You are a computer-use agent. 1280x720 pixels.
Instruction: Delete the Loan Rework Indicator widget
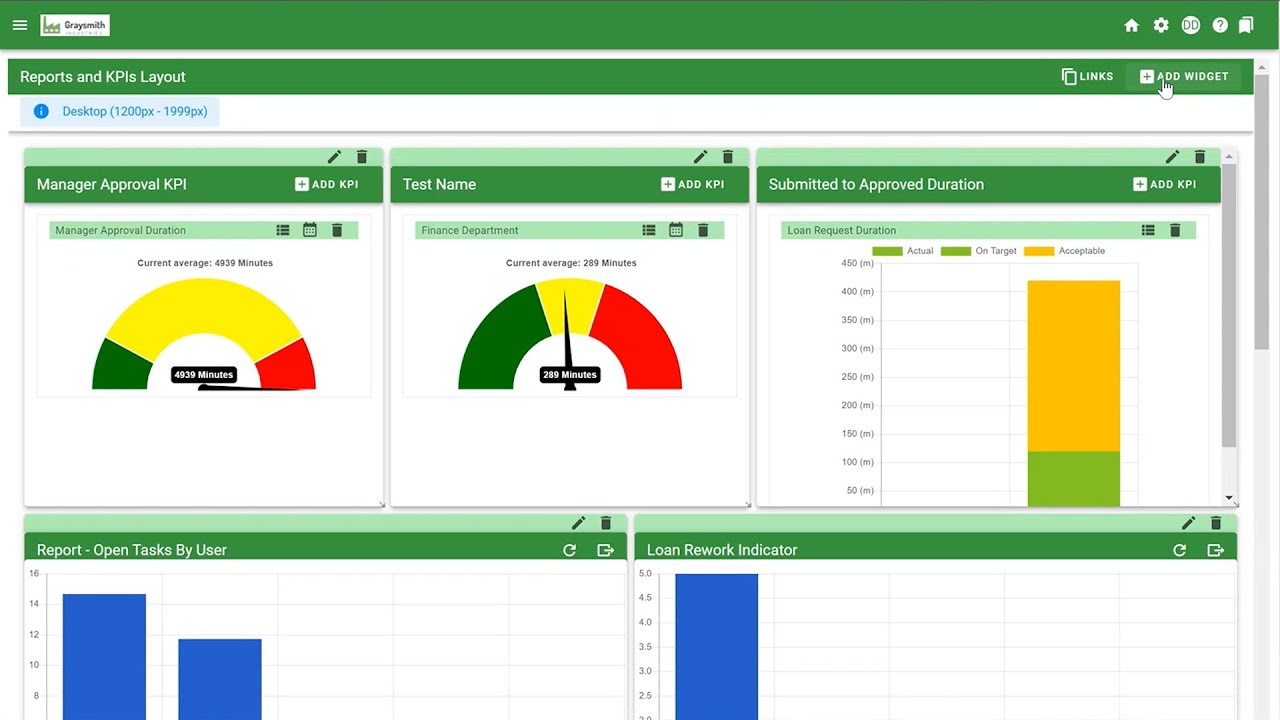coord(1216,523)
